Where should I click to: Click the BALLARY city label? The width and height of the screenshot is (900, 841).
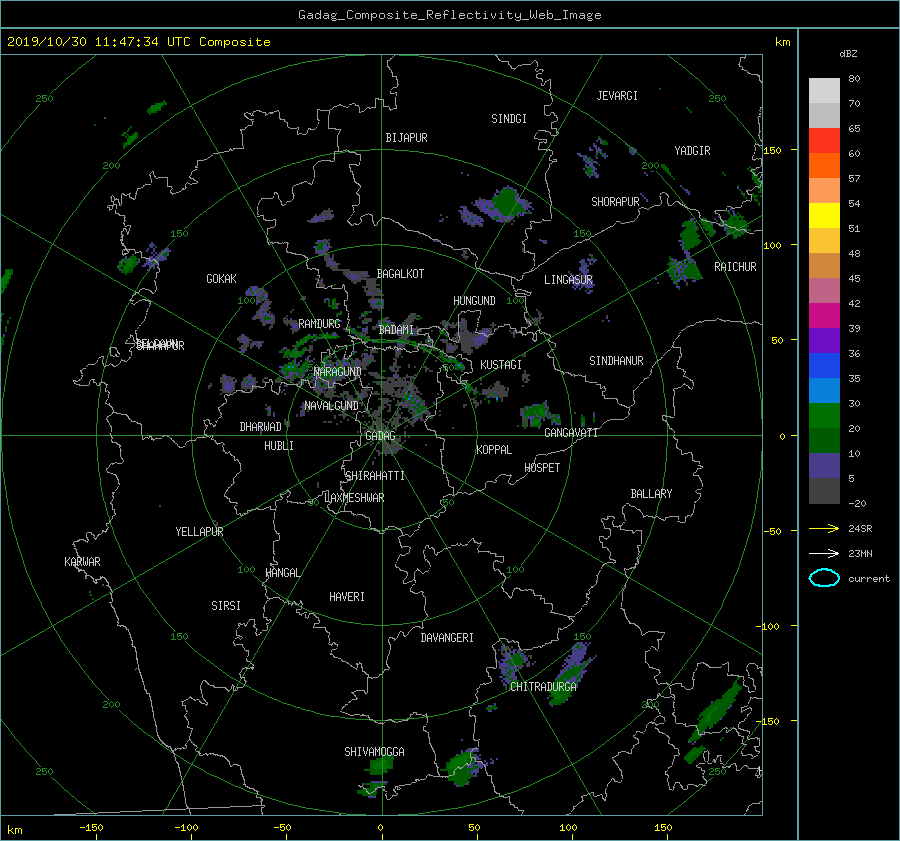(651, 494)
